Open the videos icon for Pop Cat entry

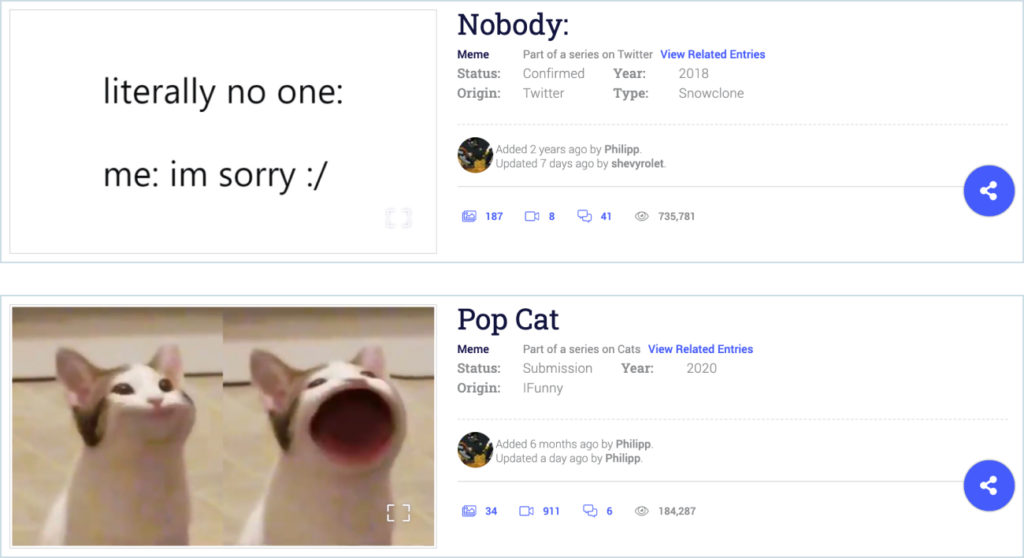(526, 511)
